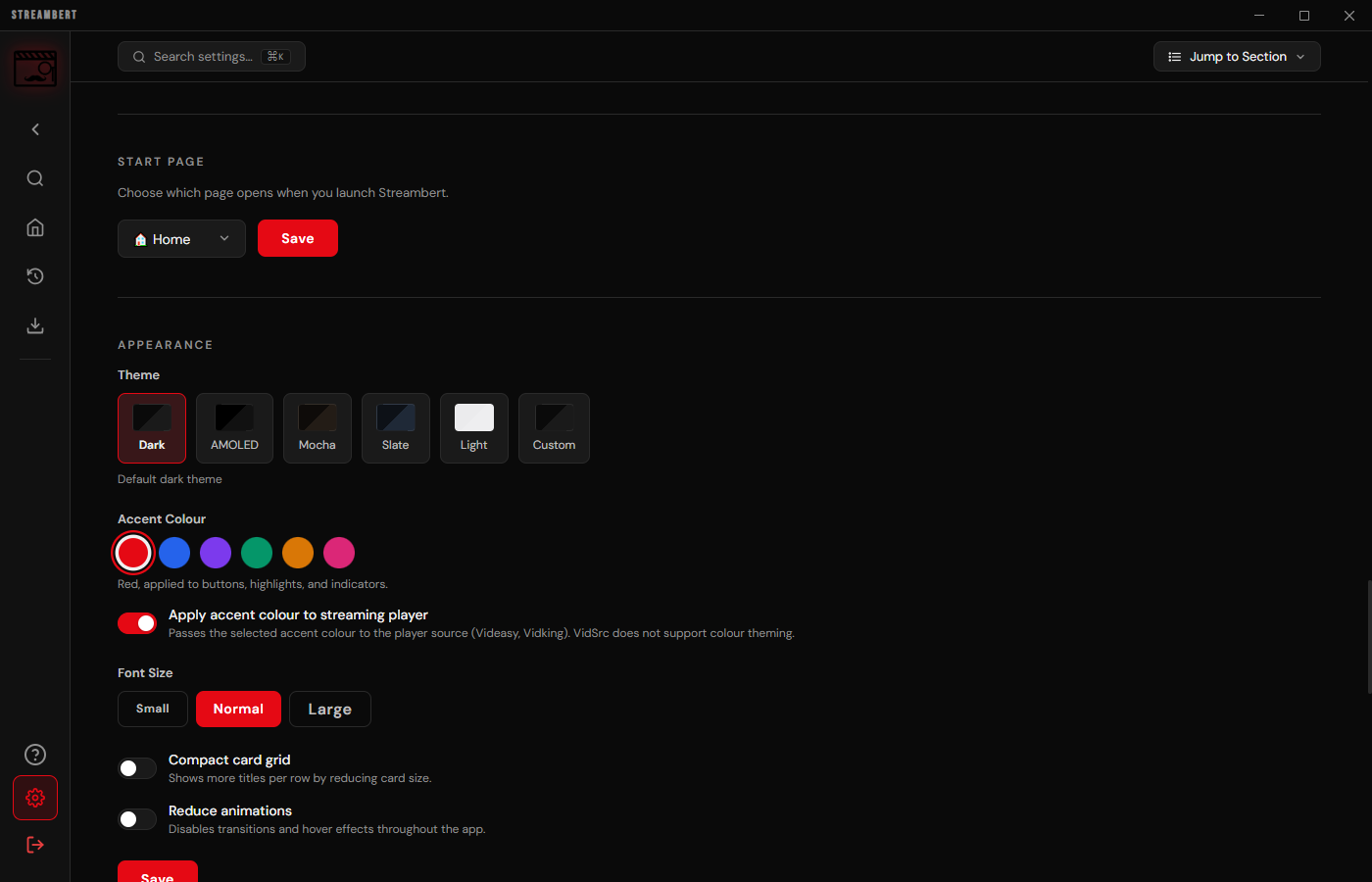Set font size to Large

[330, 709]
